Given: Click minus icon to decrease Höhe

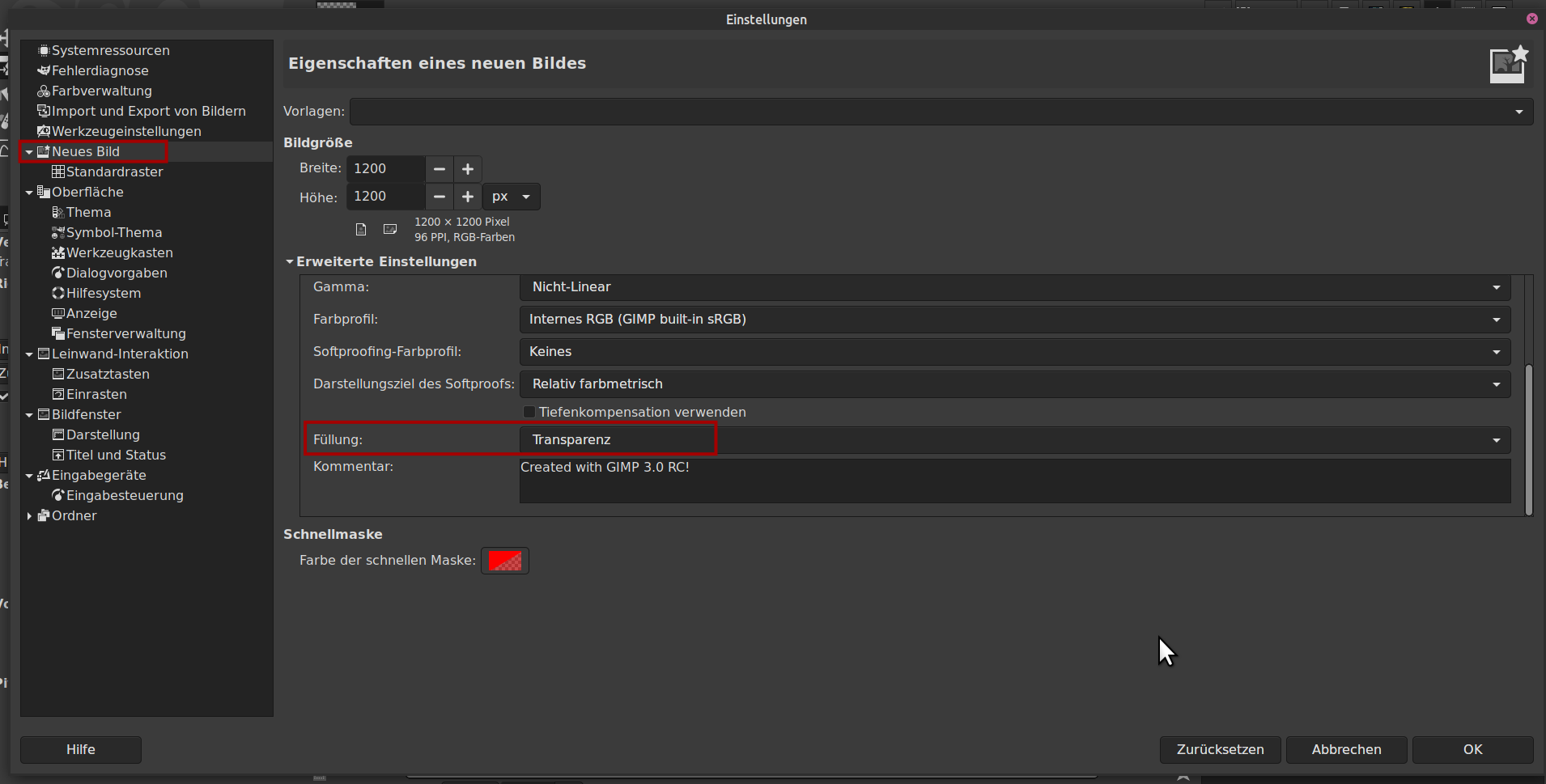Looking at the screenshot, I should [440, 197].
